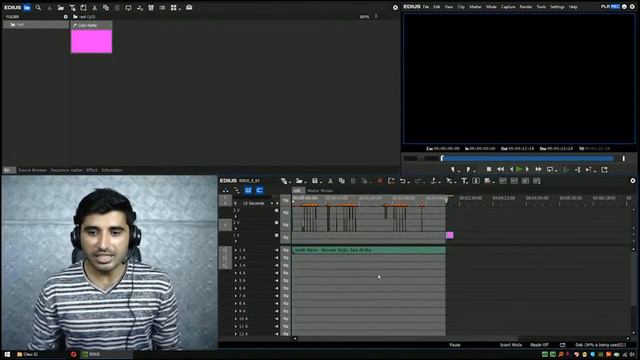Image resolution: width=640 pixels, height=360 pixels.
Task: Open the Edit menu
Action: [x=437, y=7]
